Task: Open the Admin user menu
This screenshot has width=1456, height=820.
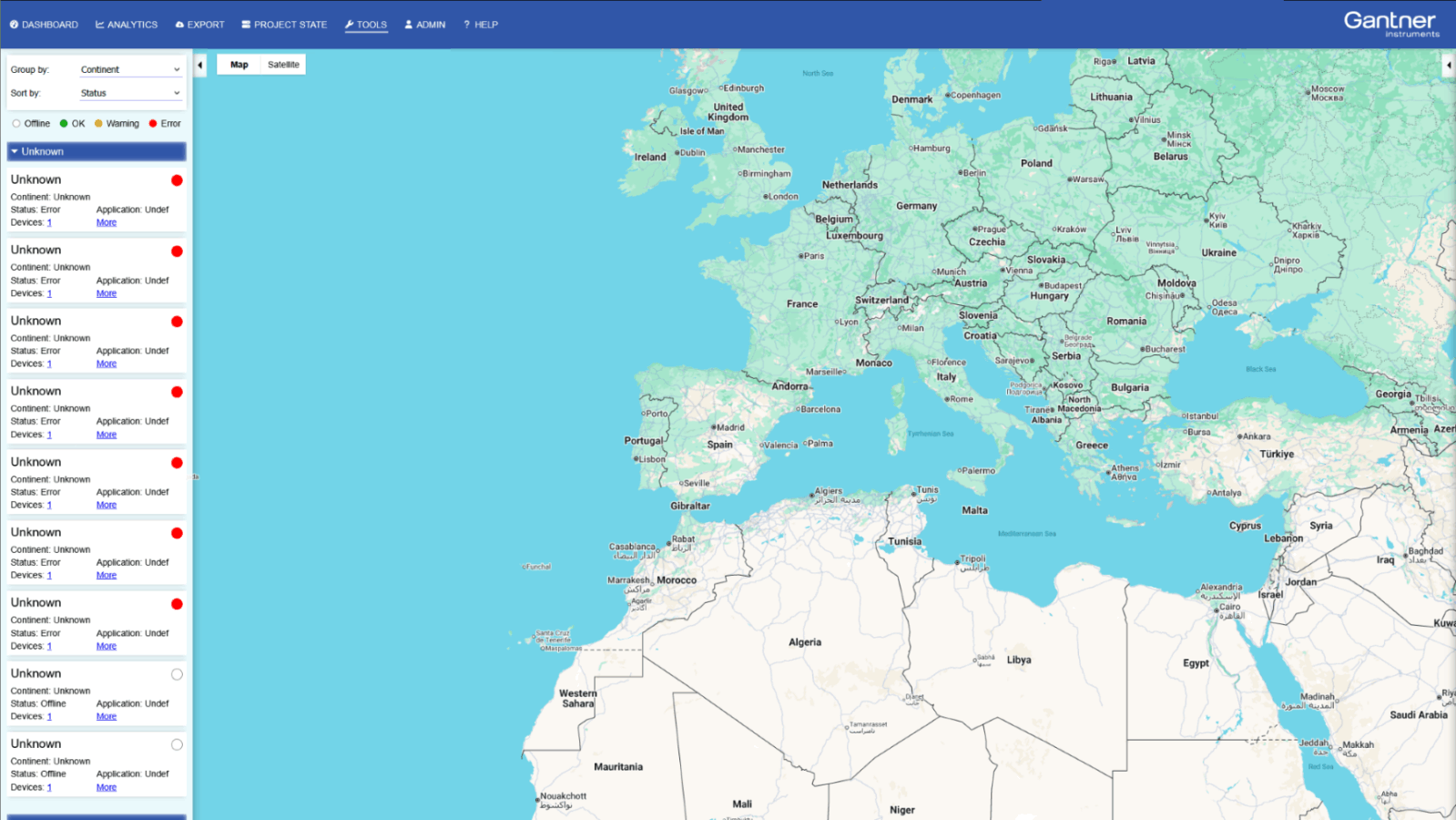Action: click(x=425, y=25)
